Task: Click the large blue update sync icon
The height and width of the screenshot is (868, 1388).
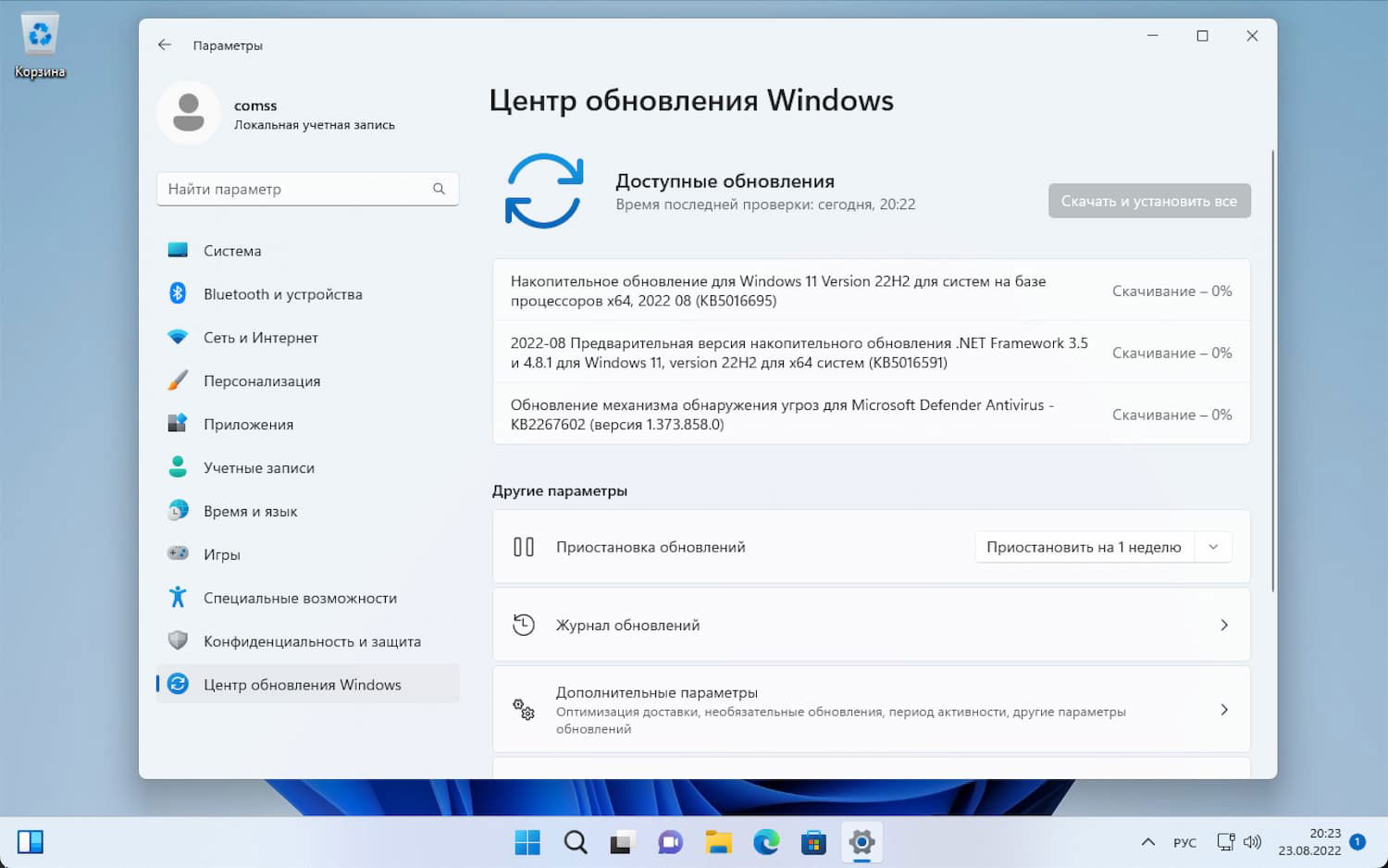Action: (544, 192)
